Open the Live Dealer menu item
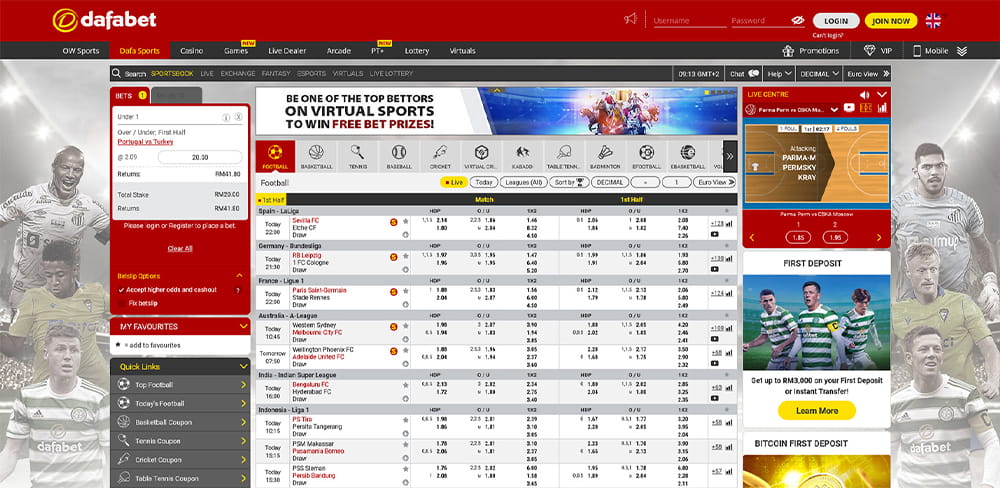The width and height of the screenshot is (1000, 488). point(287,50)
